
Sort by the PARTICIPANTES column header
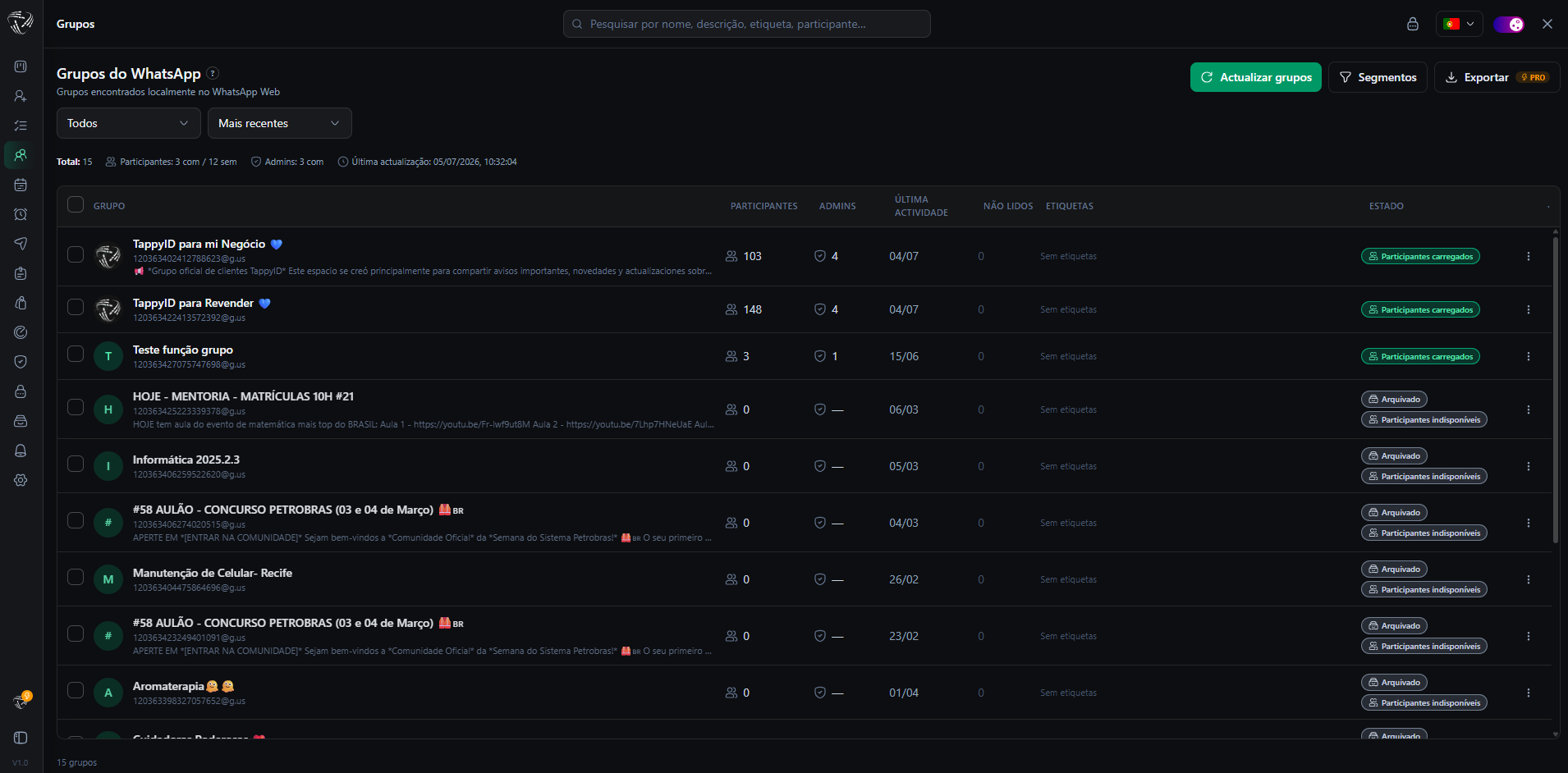763,206
